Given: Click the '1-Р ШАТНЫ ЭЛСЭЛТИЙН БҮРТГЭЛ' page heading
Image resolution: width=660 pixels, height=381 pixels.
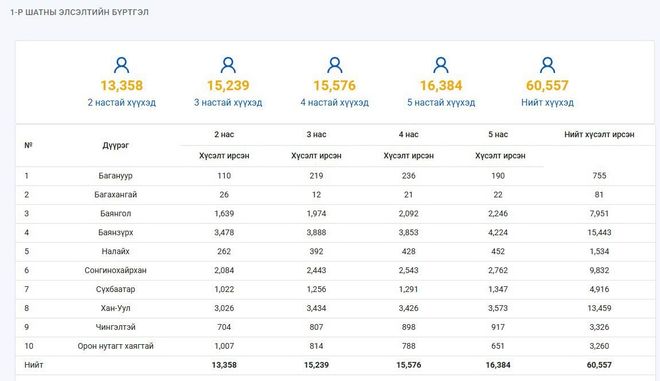Looking at the screenshot, I should [x=80, y=12].
